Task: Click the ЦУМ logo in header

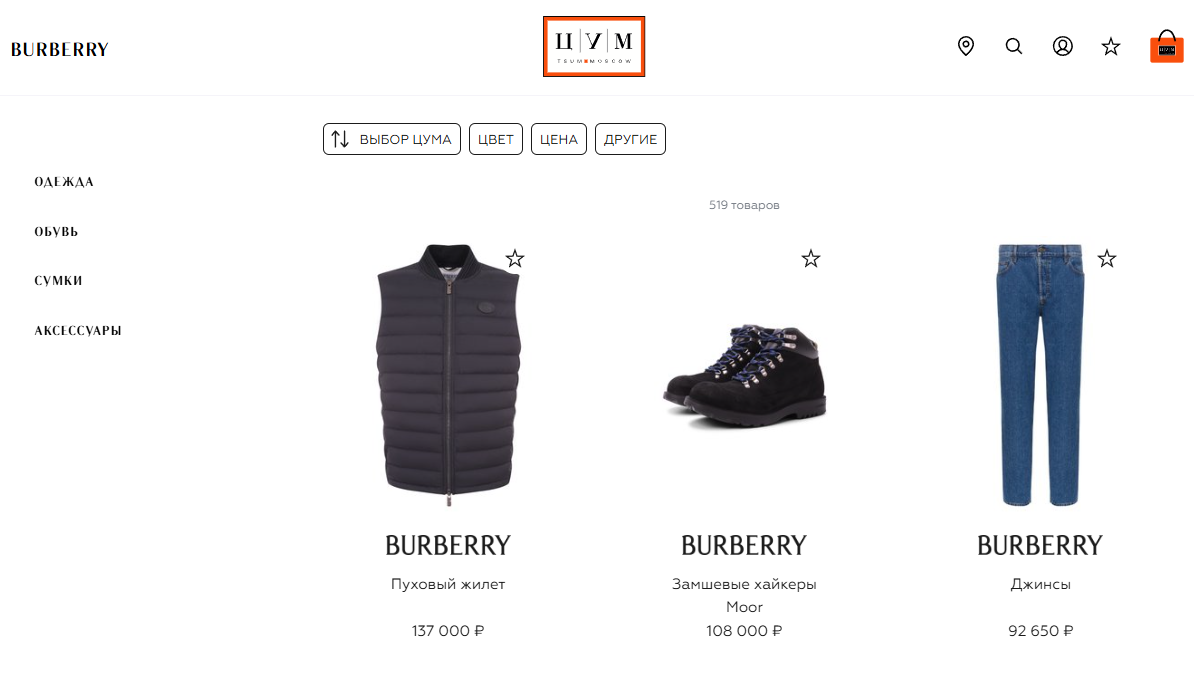Action: [x=594, y=46]
